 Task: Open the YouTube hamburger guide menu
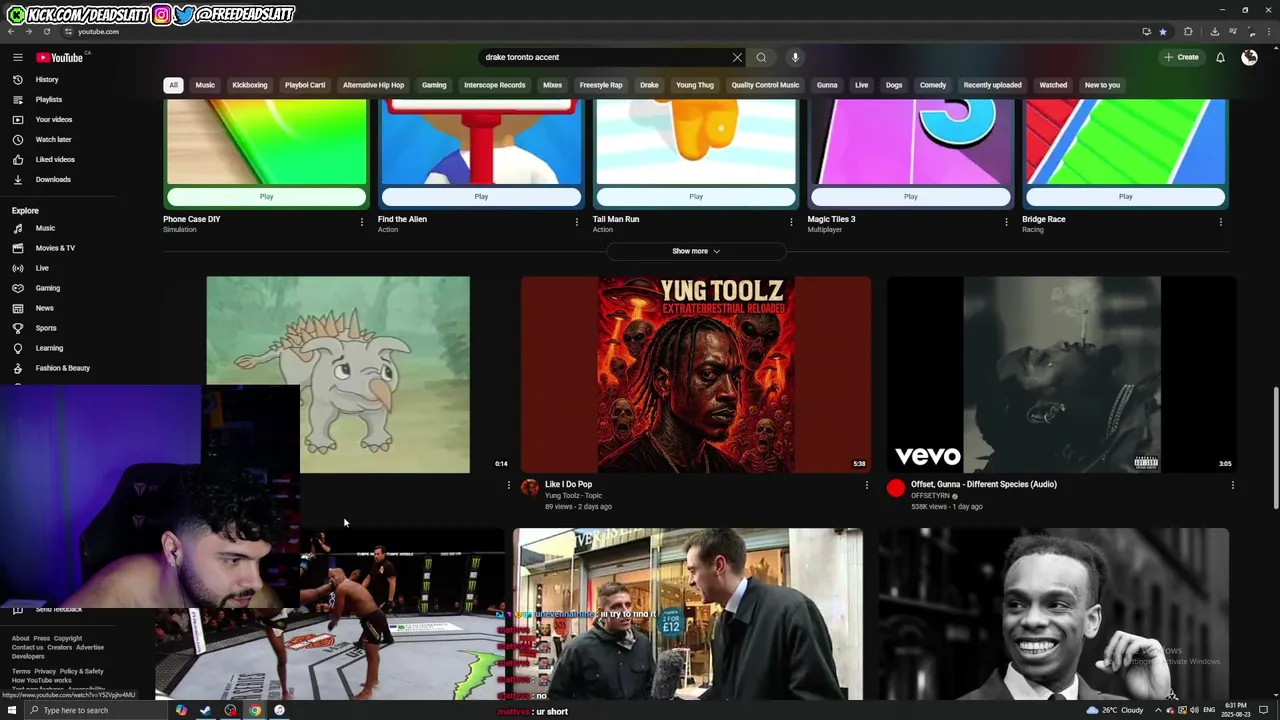coord(18,57)
